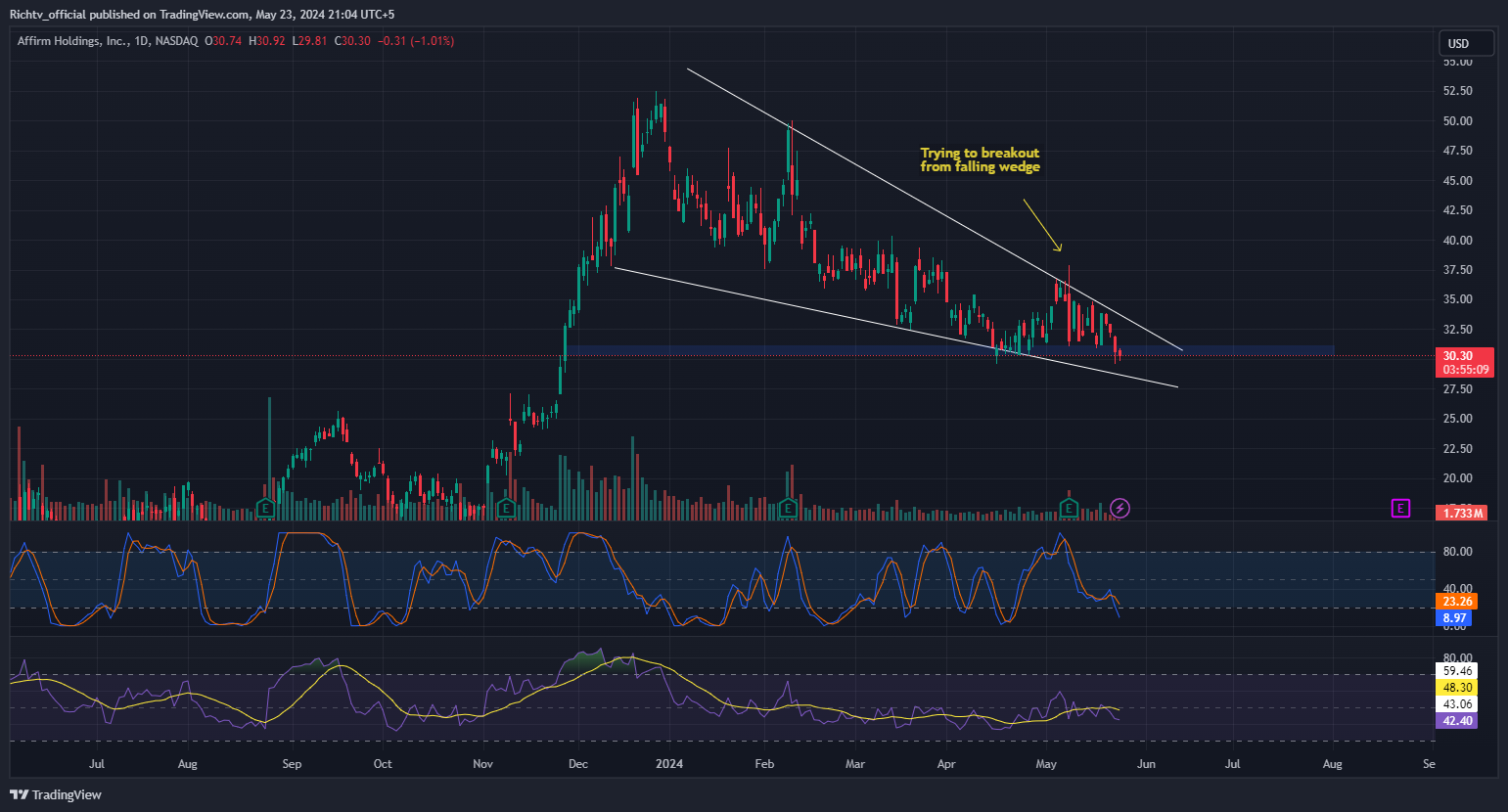Click the 45.00 price scale label
The image size is (1508, 812).
pyautogui.click(x=1457, y=181)
